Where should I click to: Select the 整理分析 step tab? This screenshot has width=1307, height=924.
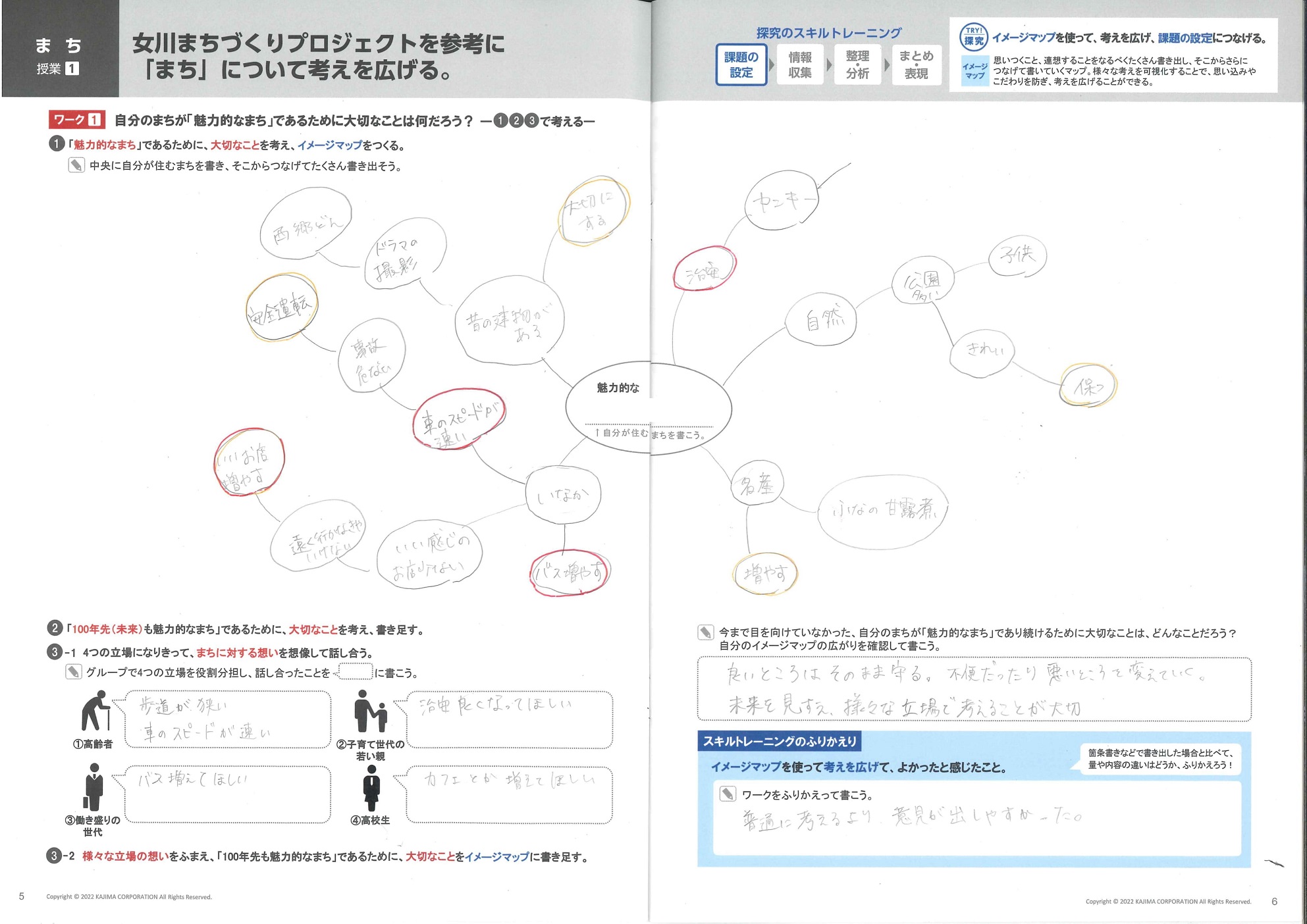coord(857,64)
